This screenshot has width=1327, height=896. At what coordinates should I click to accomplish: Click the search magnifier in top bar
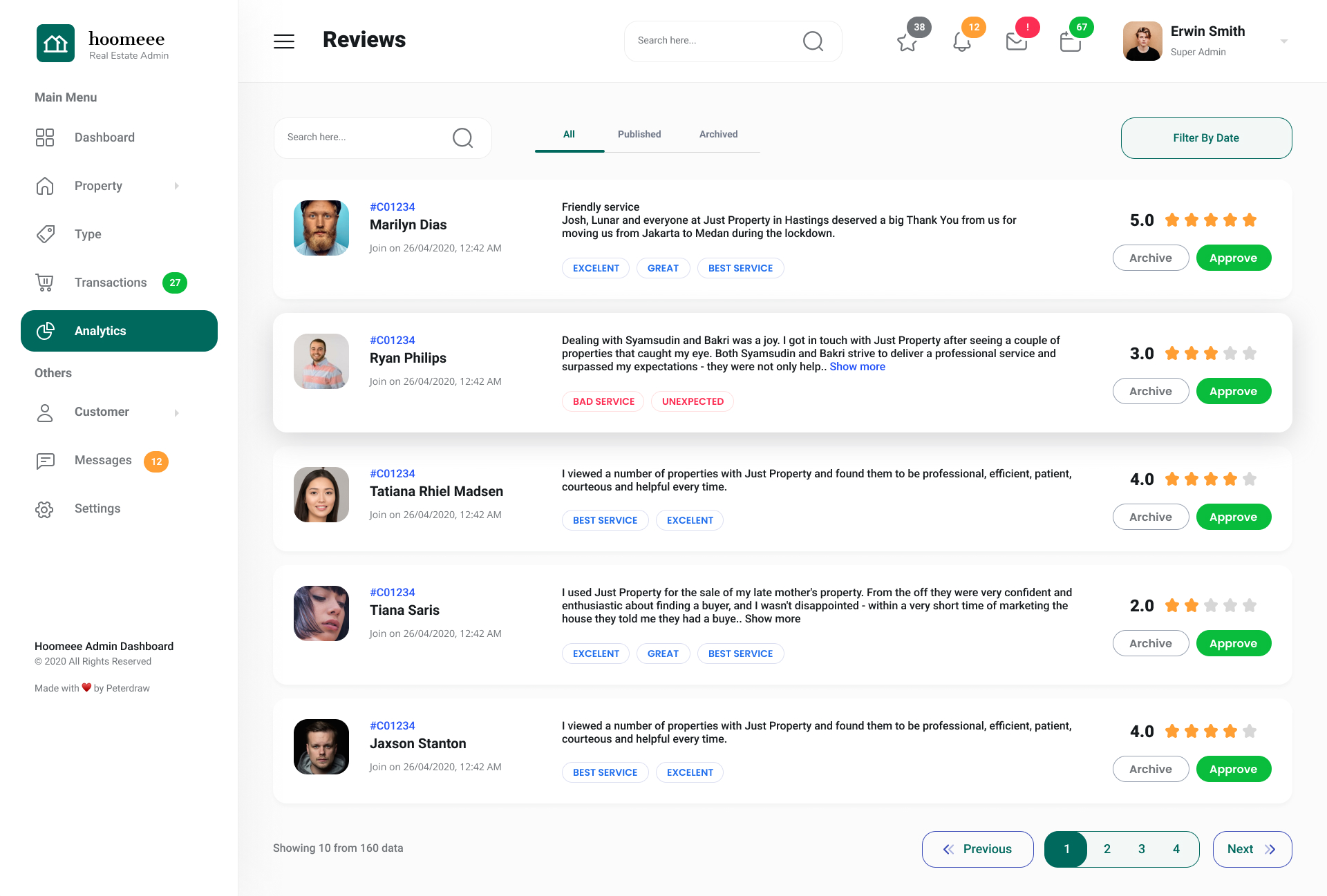point(813,41)
